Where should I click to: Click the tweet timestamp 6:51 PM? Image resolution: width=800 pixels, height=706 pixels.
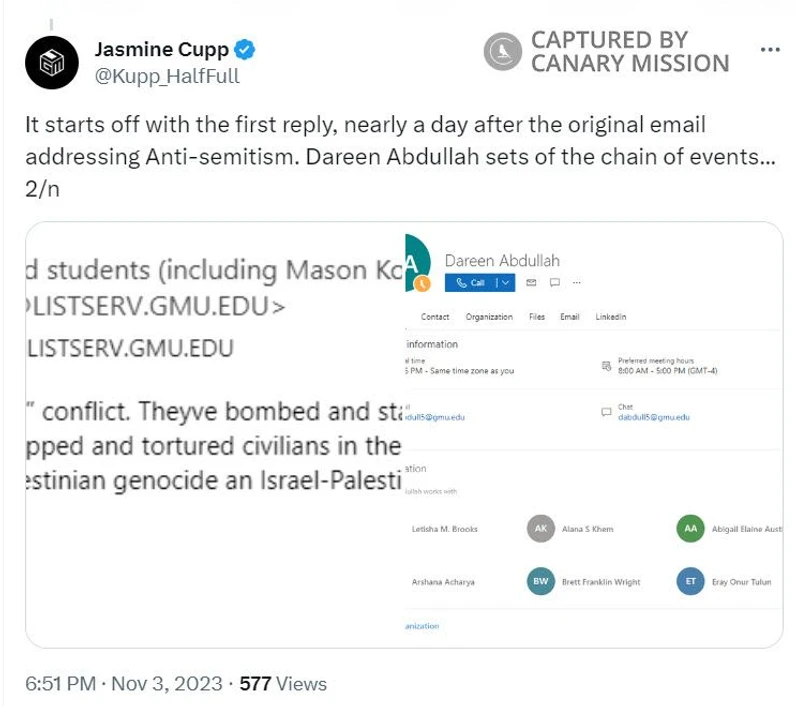tap(58, 684)
